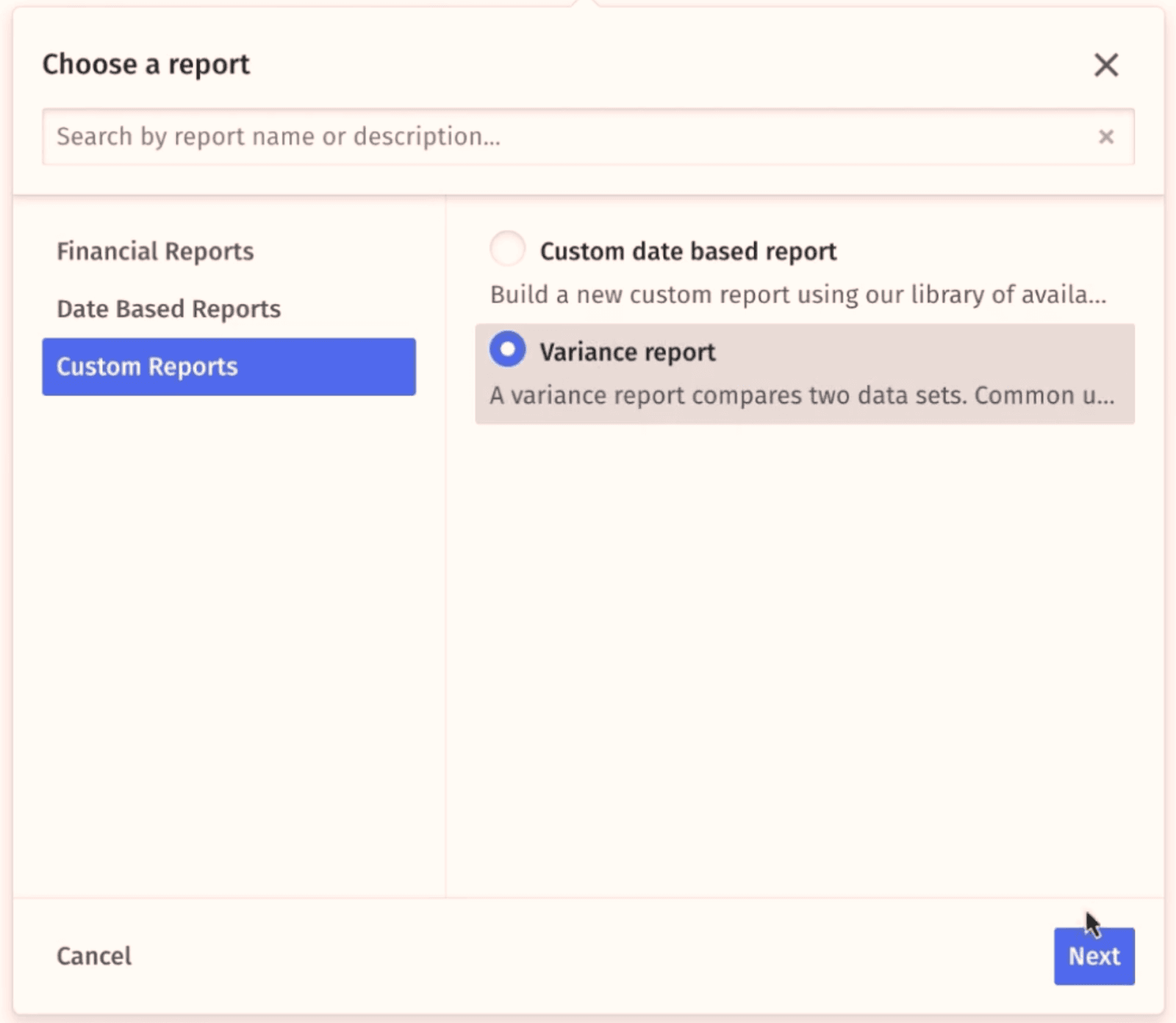Clear the search field using the X icon
Screen dimensions: 1176x1023
(1105, 137)
